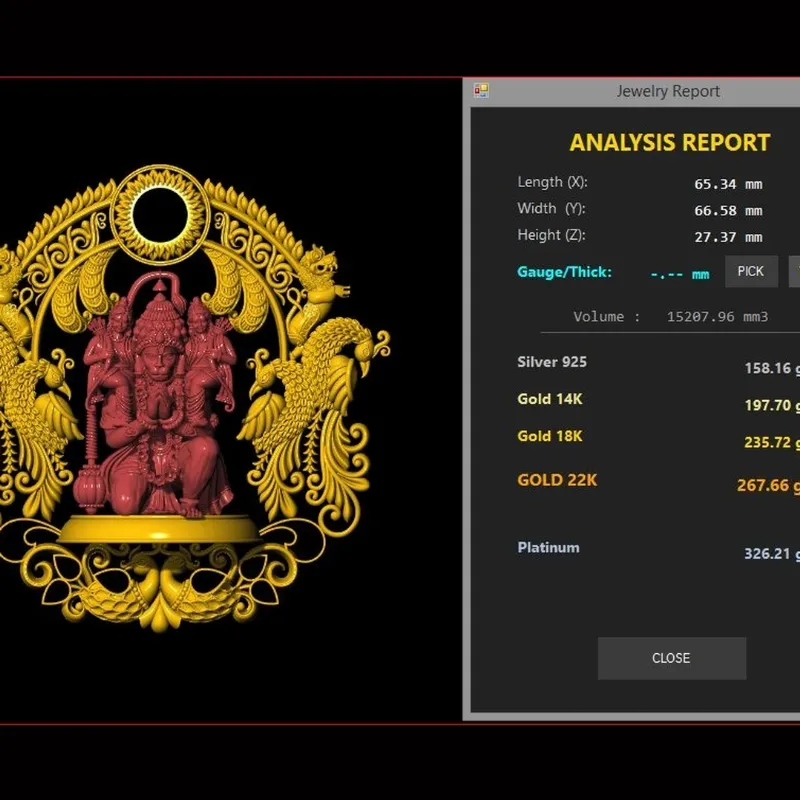Click the PICK button for gauge thickness
800x800 pixels.
751,271
